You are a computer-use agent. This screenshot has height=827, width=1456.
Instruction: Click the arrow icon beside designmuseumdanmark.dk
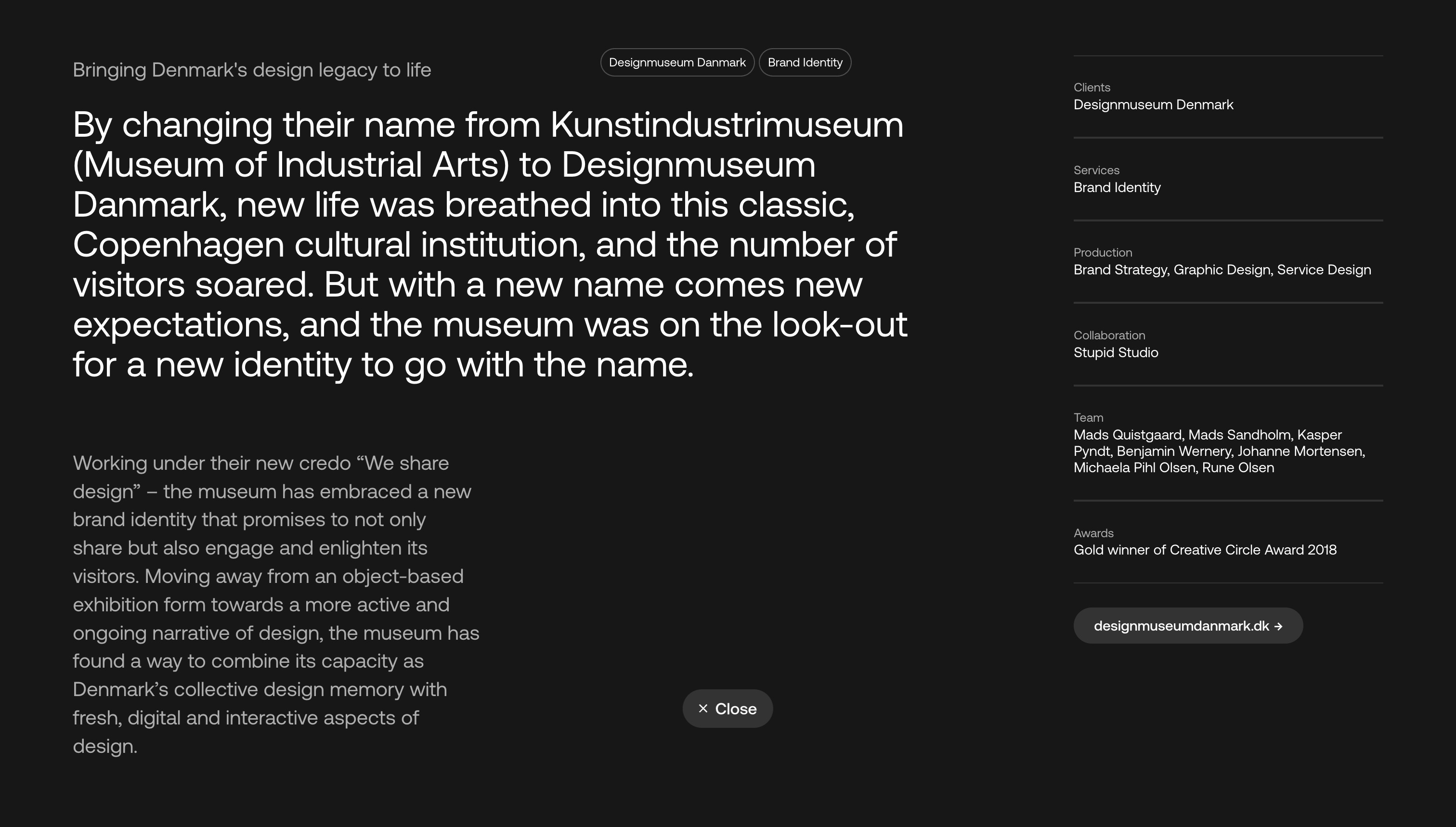point(1278,626)
